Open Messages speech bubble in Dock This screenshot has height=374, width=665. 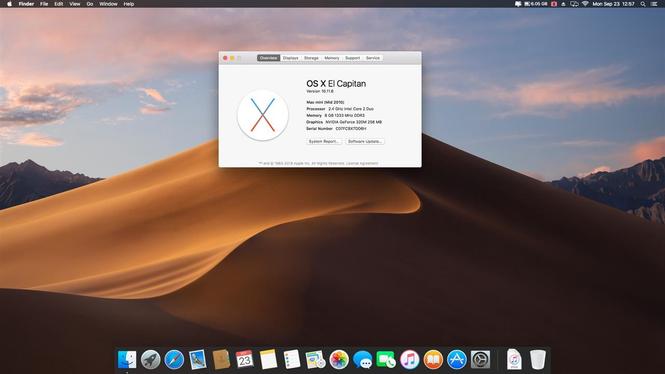point(363,360)
